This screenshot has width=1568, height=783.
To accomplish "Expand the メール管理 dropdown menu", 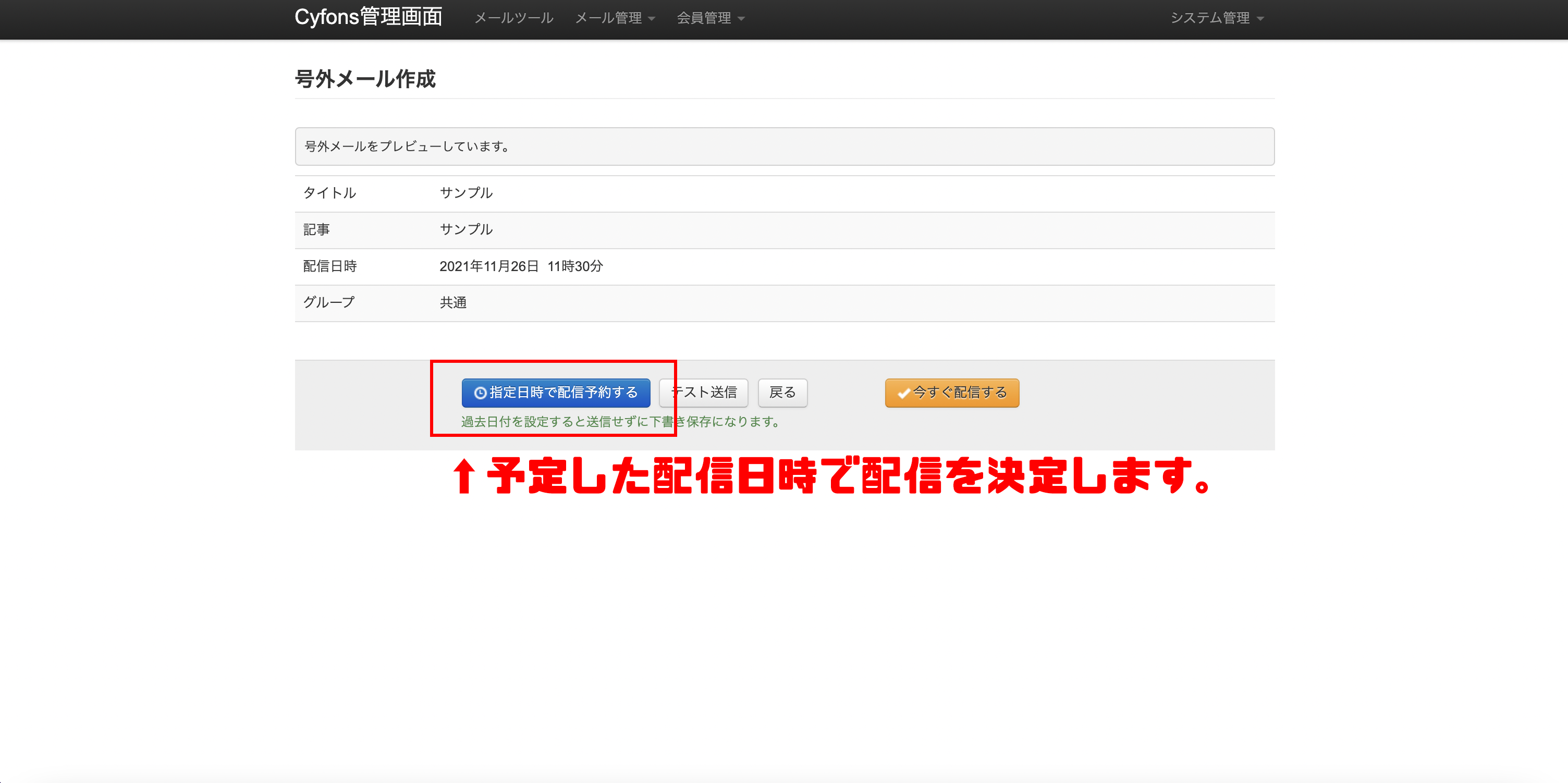I will (x=615, y=18).
